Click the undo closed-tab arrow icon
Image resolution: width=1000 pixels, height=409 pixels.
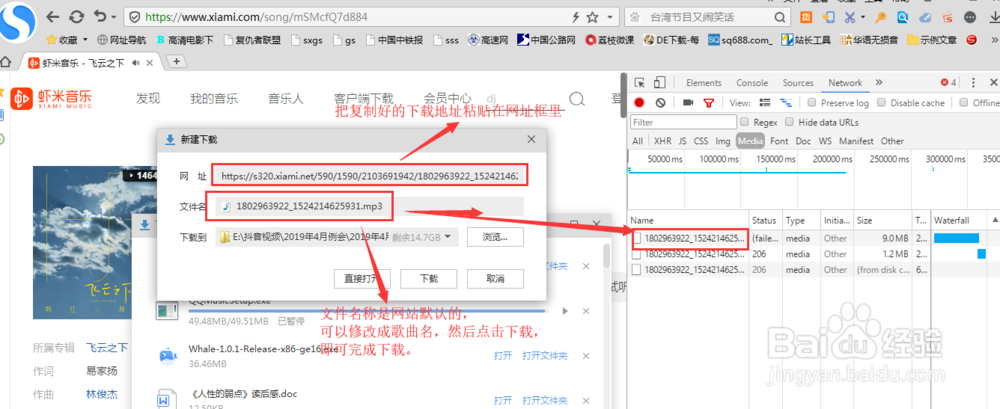pyautogui.click(x=100, y=17)
